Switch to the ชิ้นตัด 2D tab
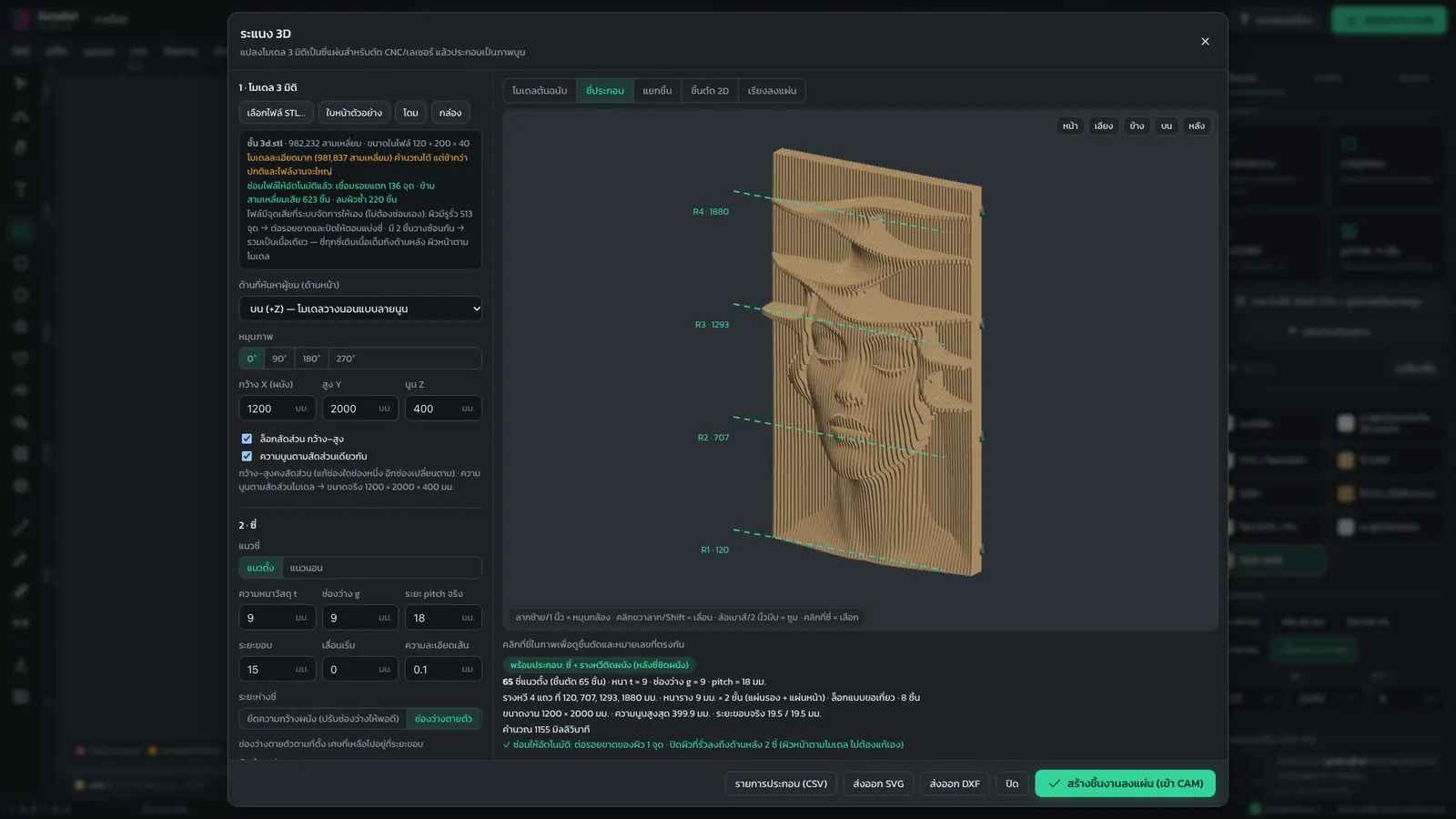Image resolution: width=1456 pixels, height=819 pixels. click(x=710, y=91)
